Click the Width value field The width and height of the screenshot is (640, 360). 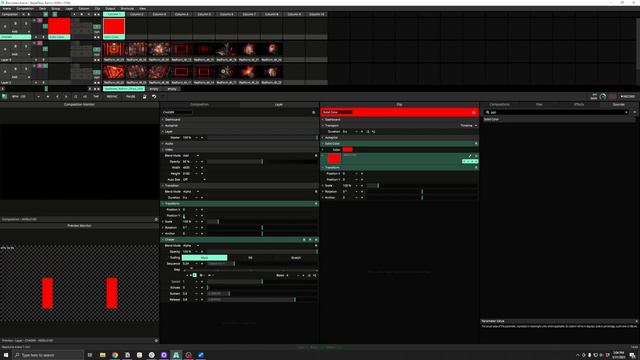point(187,168)
